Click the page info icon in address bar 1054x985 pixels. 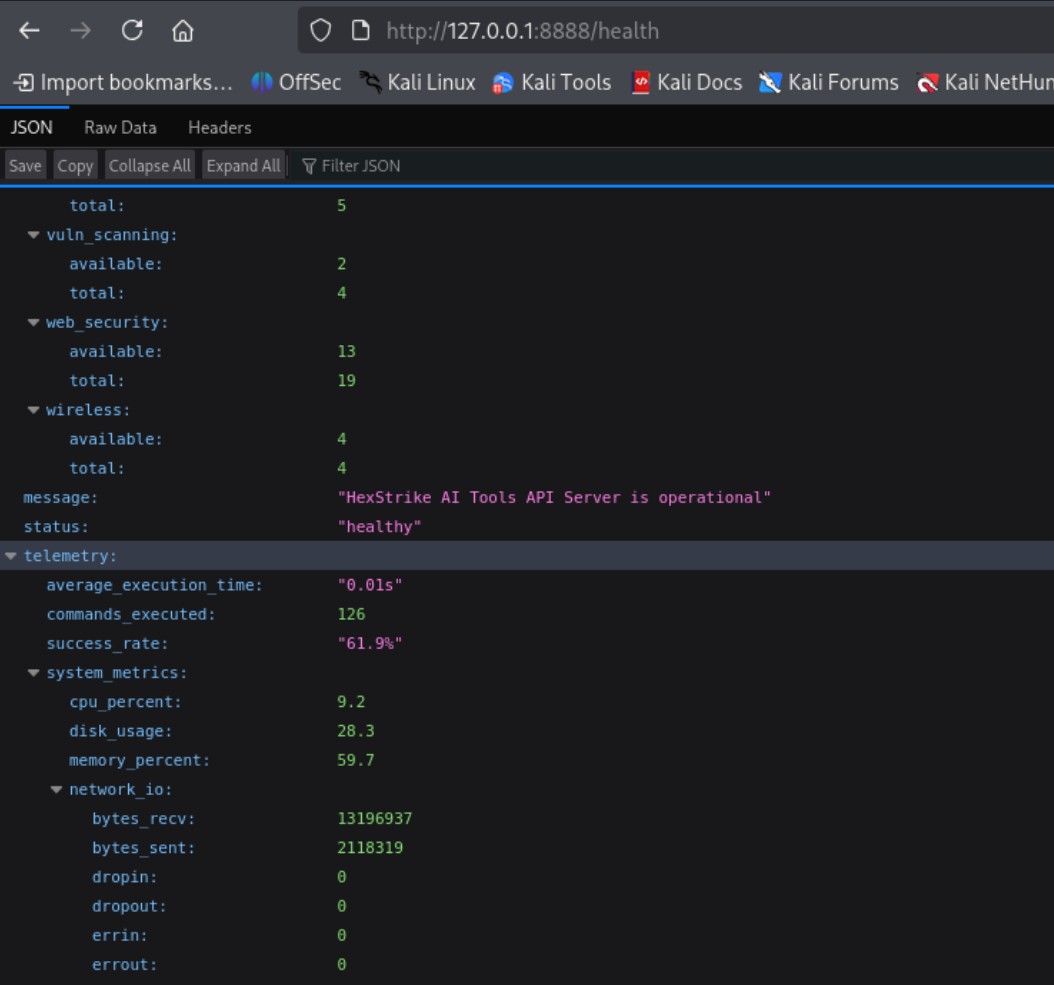click(361, 31)
